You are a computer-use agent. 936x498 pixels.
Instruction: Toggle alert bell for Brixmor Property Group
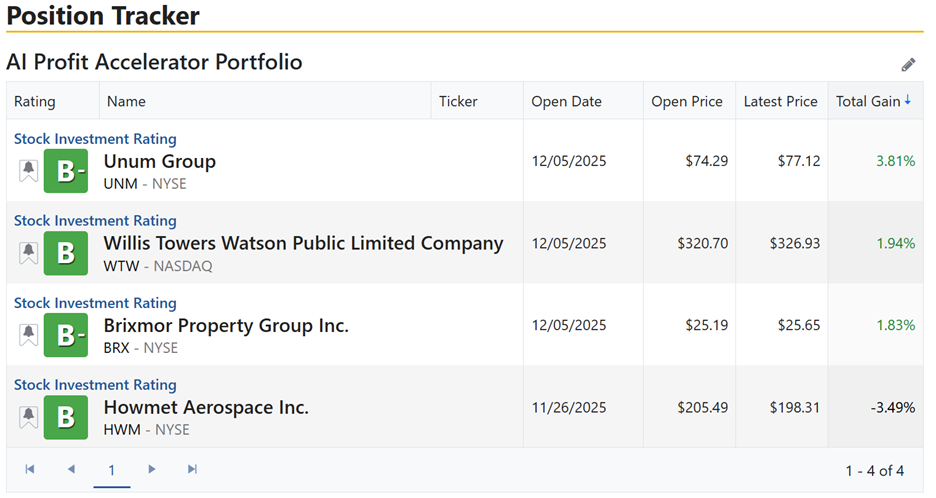28,335
